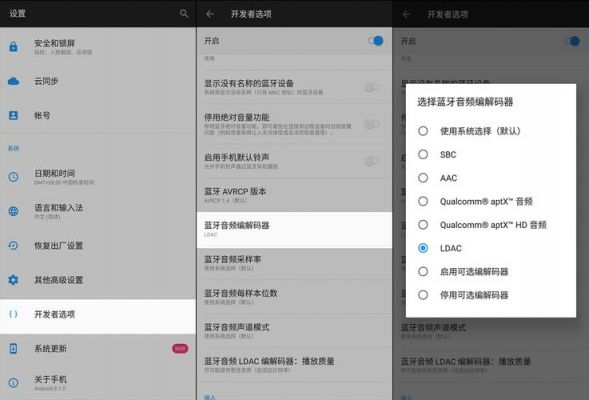Tap the clock icon for date and time
The image size is (589, 400).
point(13,177)
